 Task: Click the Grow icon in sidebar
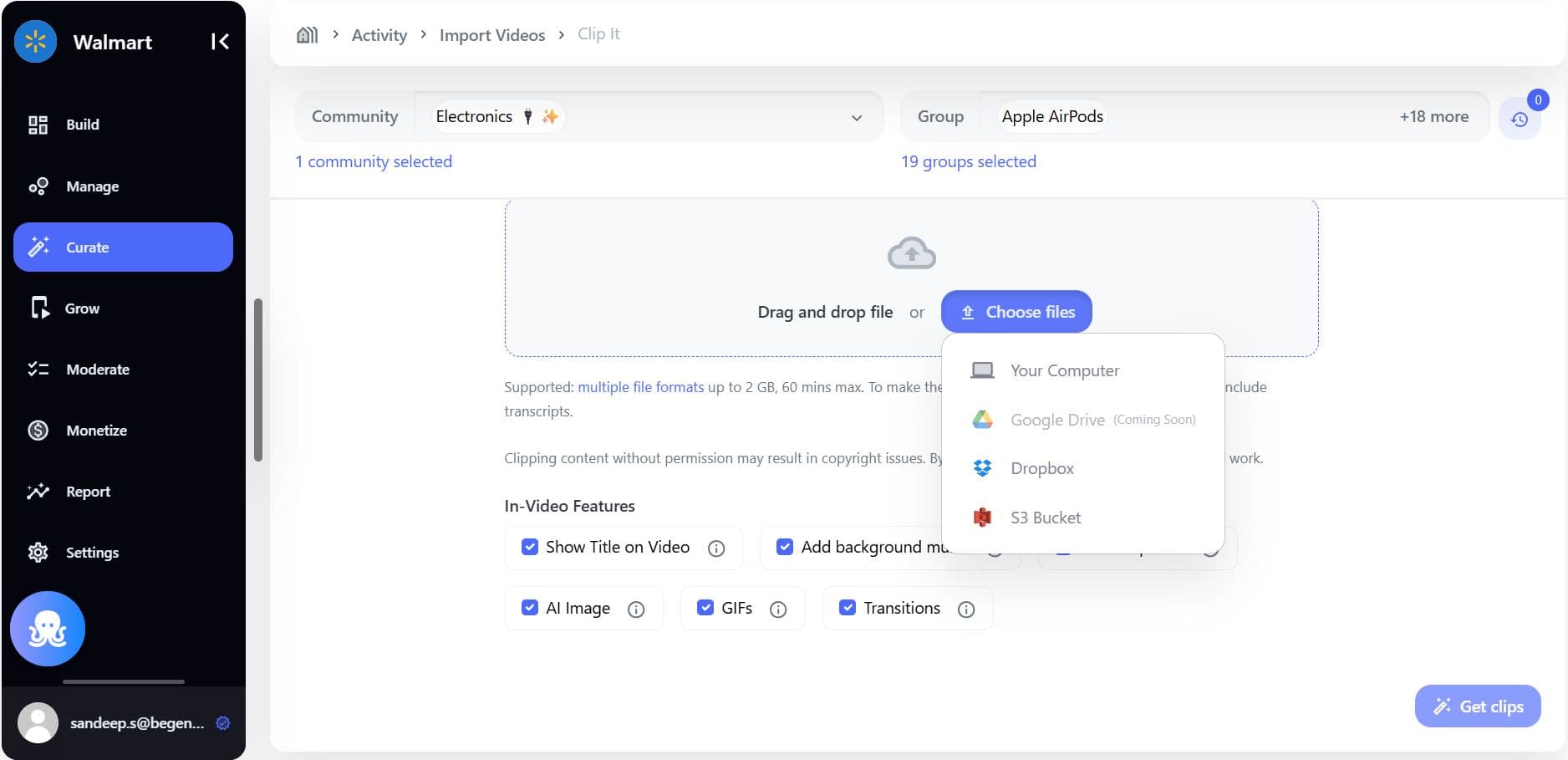coord(39,308)
